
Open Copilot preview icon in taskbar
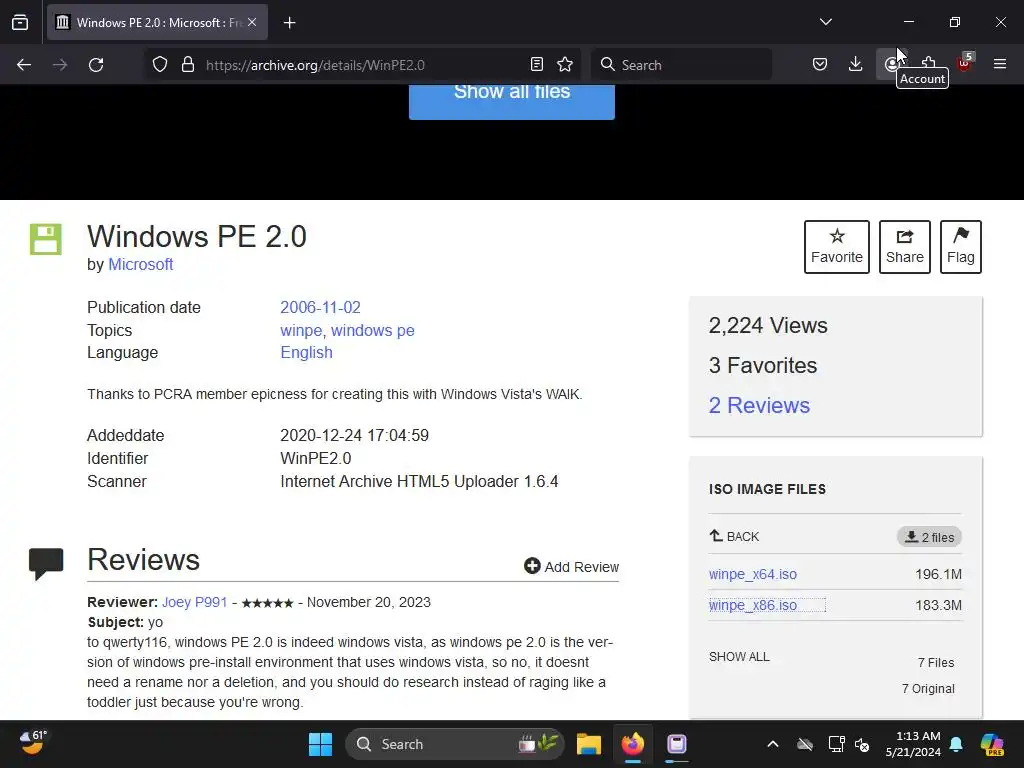992,744
